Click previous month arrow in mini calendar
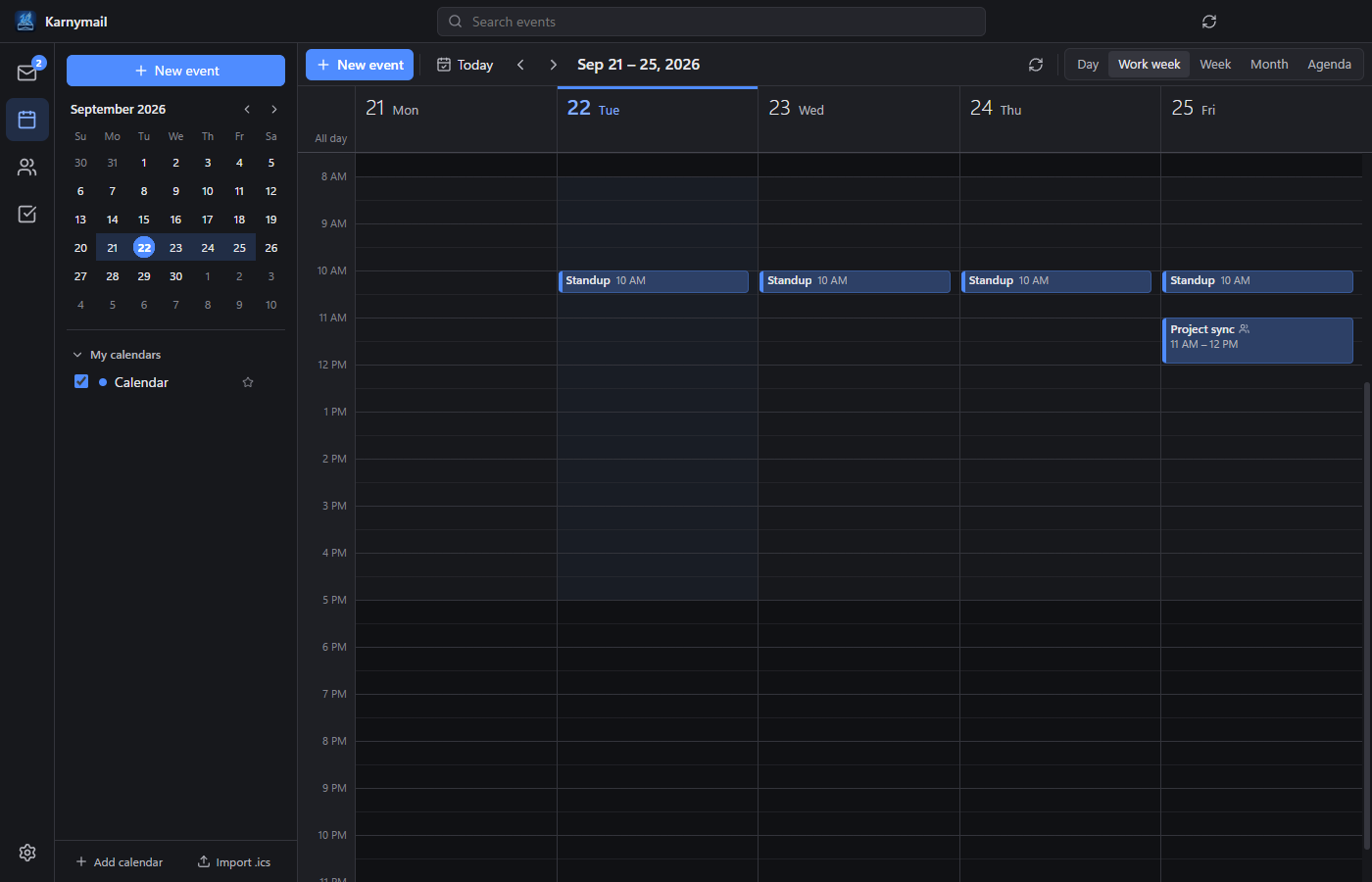 tap(247, 110)
